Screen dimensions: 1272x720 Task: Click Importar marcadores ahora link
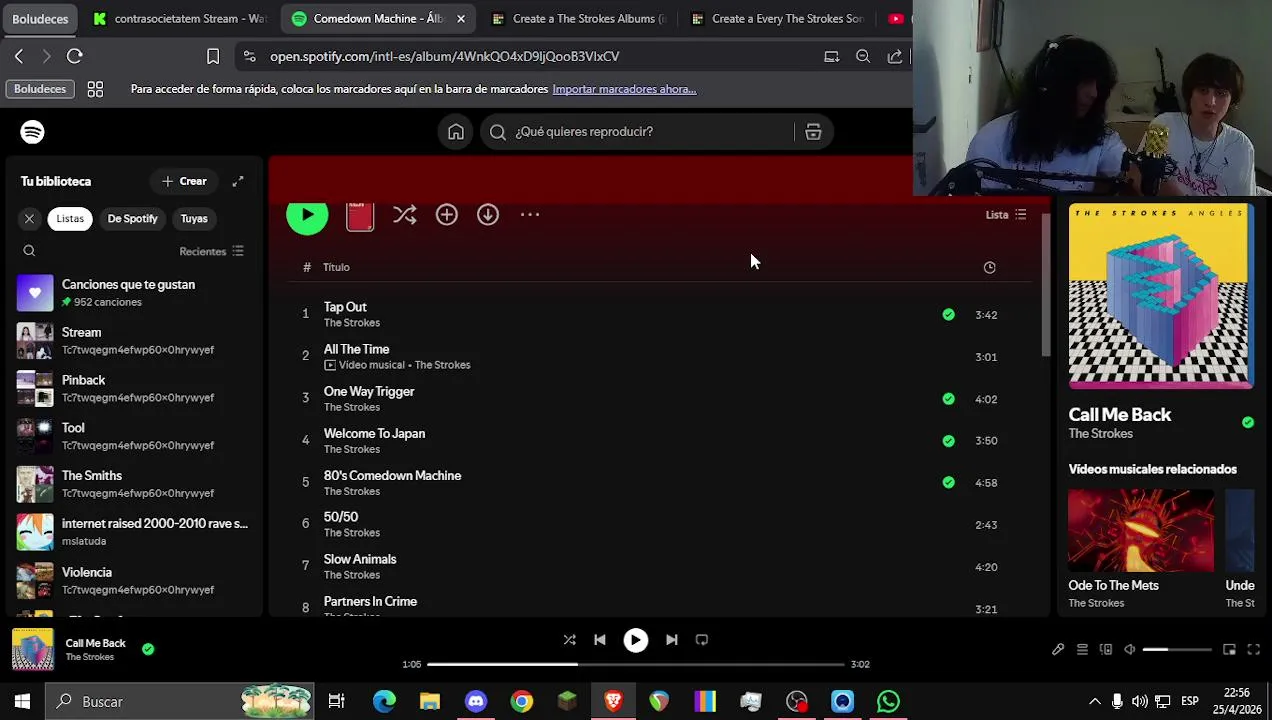[x=624, y=89]
